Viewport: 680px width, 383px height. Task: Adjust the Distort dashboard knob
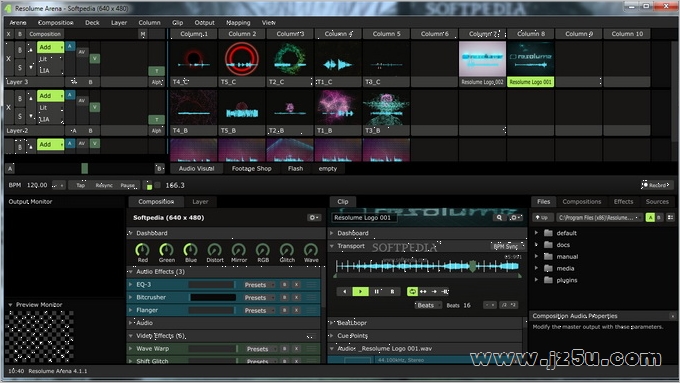click(215, 250)
